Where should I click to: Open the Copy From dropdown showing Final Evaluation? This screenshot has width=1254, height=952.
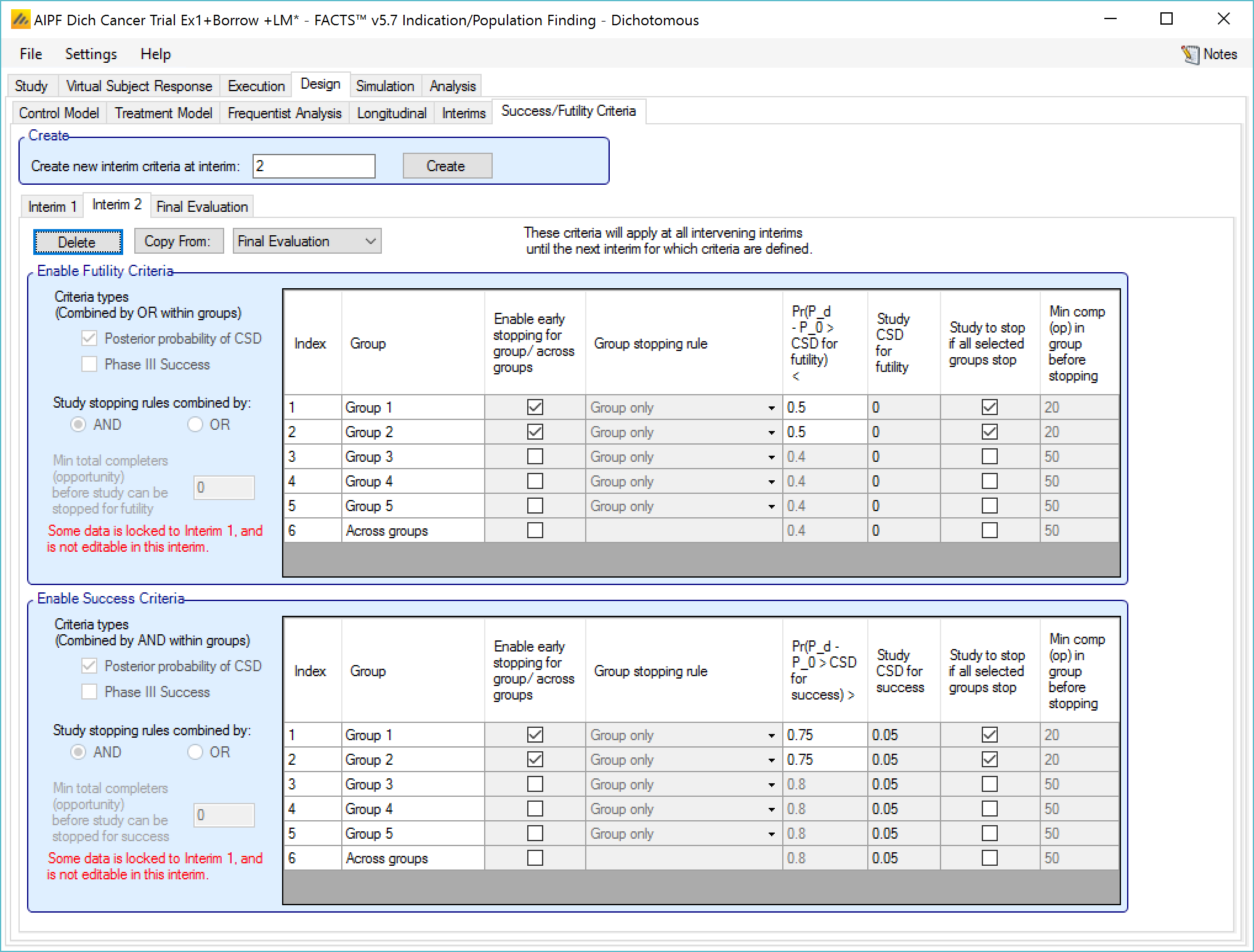(x=307, y=241)
